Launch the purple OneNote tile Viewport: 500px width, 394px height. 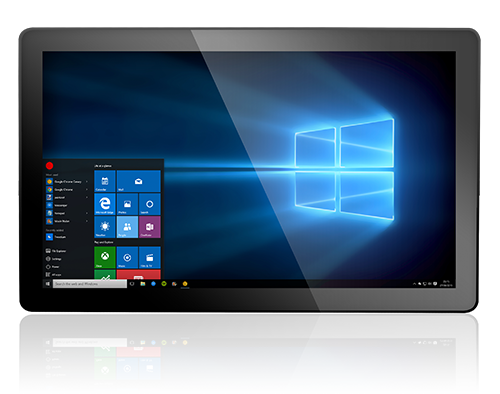(x=150, y=227)
